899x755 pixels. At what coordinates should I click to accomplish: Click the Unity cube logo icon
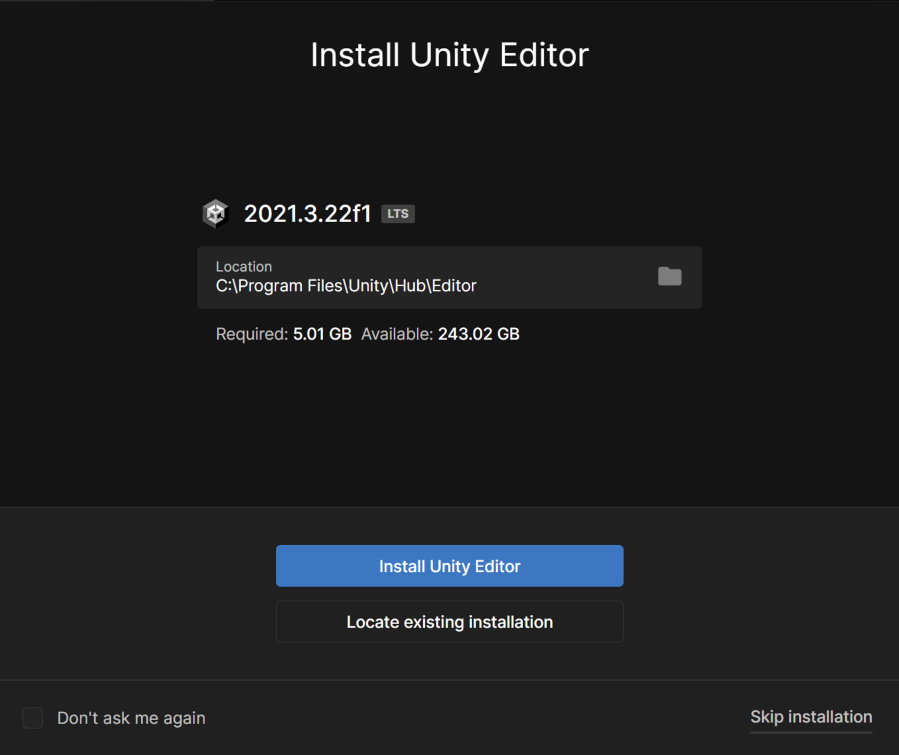pos(215,213)
